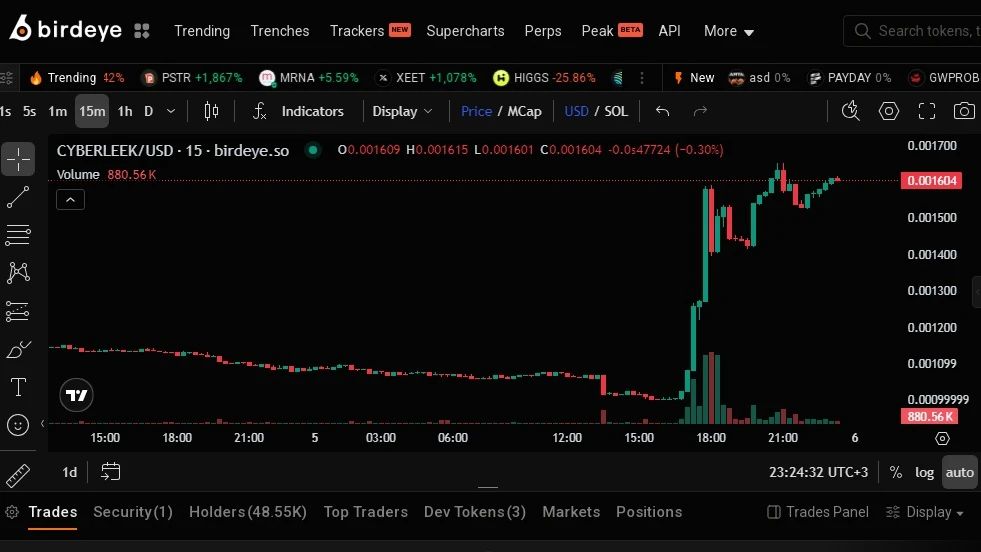
Task: Select the horizontal lines Fibonacci tool
Action: tap(18, 235)
